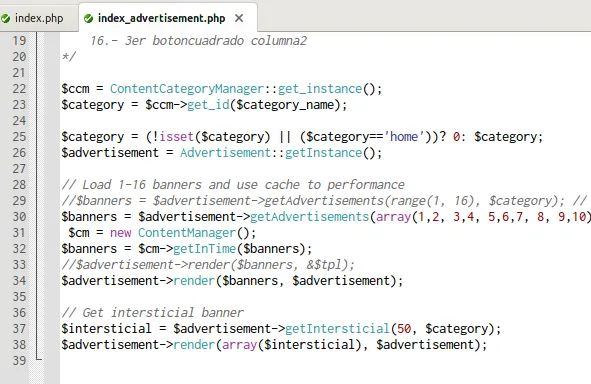Close the index_advertisement.php tab
Image resolution: width=591 pixels, height=384 pixels.
239,18
